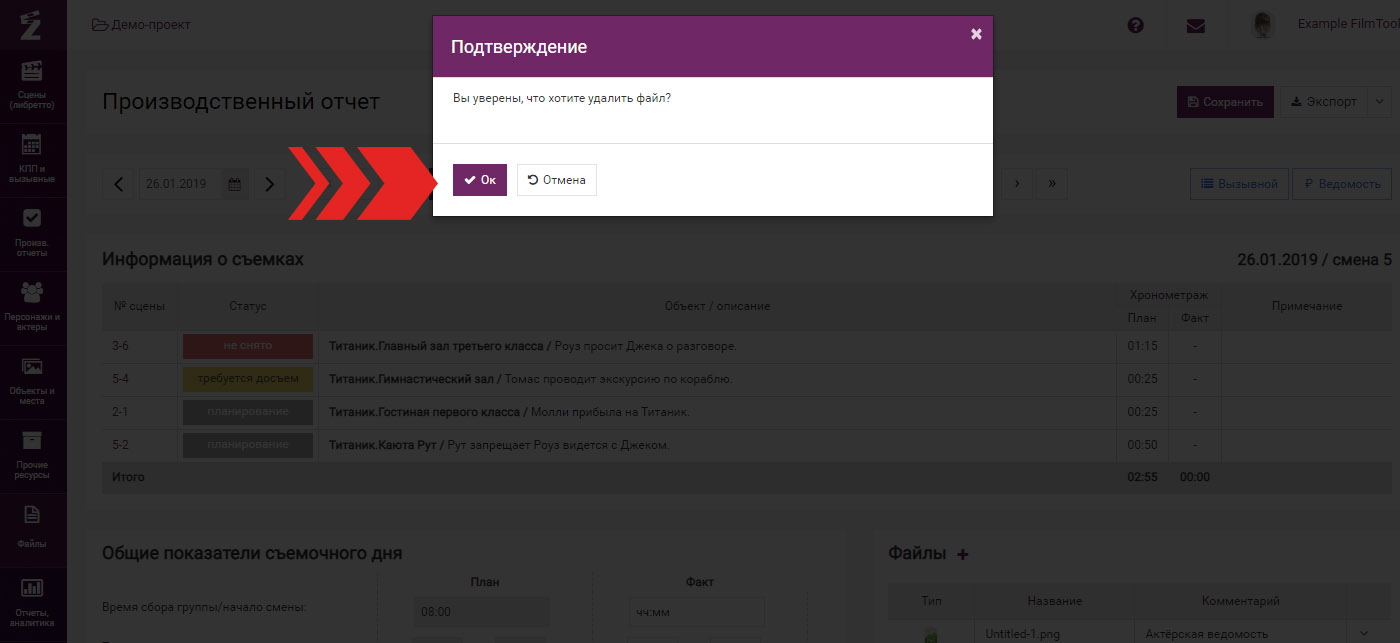The image size is (1400, 643).
Task: Open the Сцены (либретто) sidebar section
Action: pyautogui.click(x=33, y=84)
